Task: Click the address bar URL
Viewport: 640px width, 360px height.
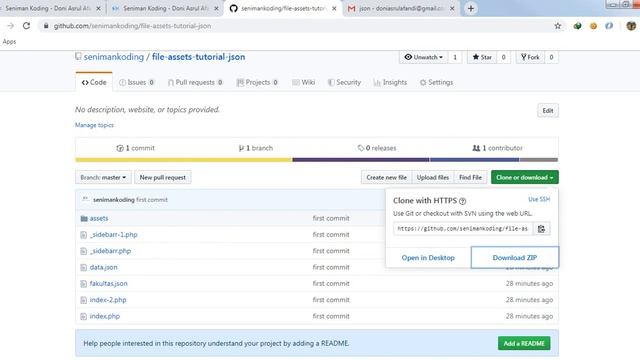Action: tap(132, 26)
